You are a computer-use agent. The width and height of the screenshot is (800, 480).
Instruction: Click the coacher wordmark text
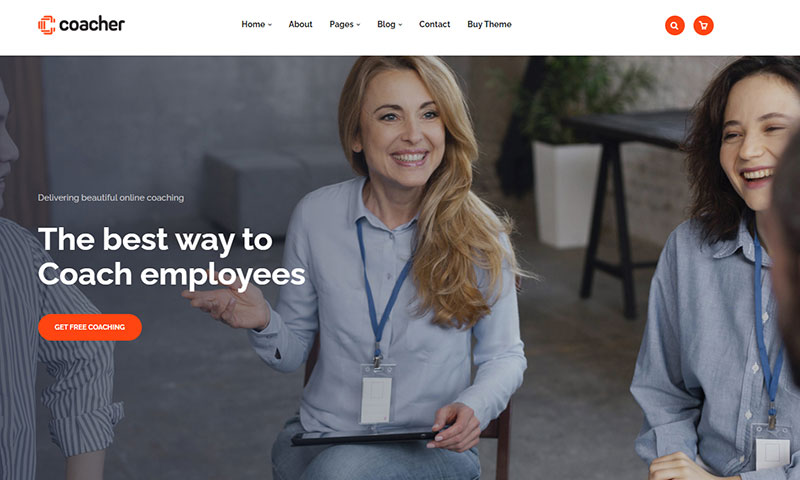[92, 24]
